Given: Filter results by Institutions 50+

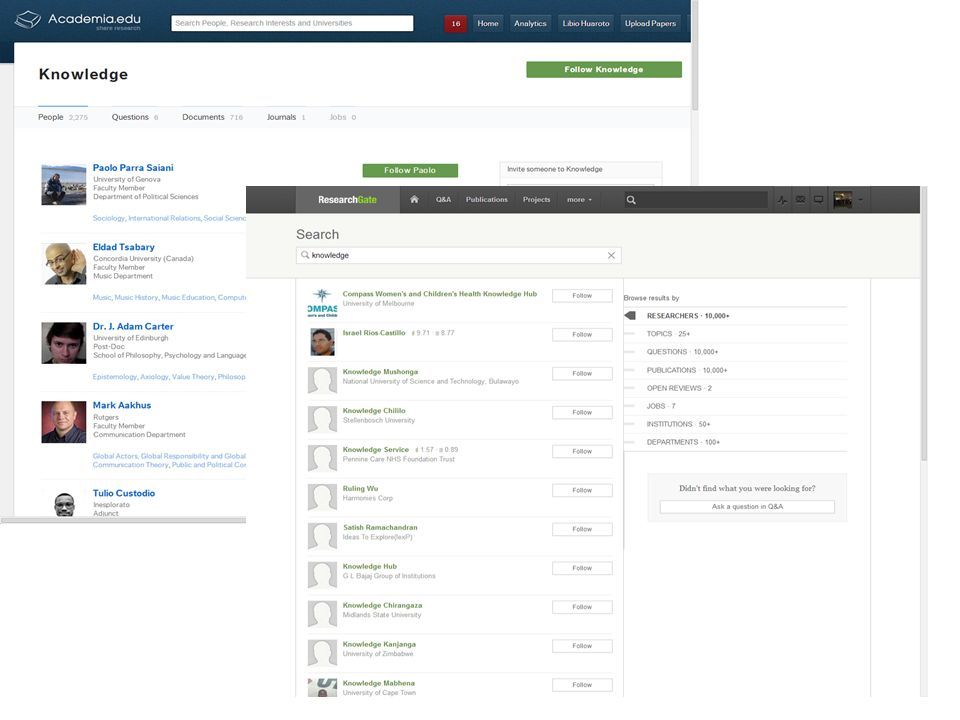Looking at the screenshot, I should [x=678, y=424].
